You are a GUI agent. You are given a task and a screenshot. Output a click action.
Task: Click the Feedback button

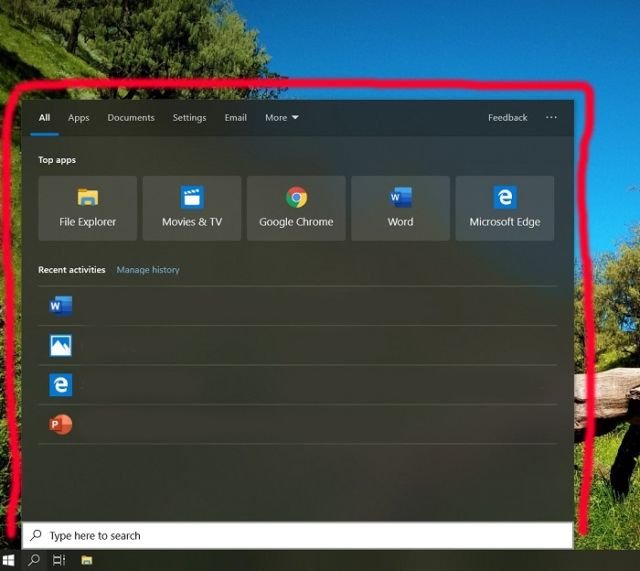coord(507,118)
